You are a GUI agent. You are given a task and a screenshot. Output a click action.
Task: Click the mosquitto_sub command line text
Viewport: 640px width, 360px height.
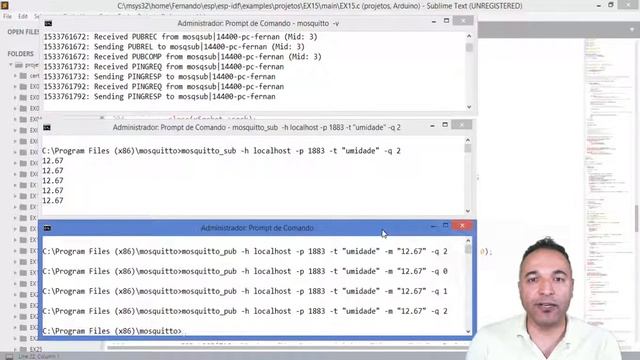[221, 151]
